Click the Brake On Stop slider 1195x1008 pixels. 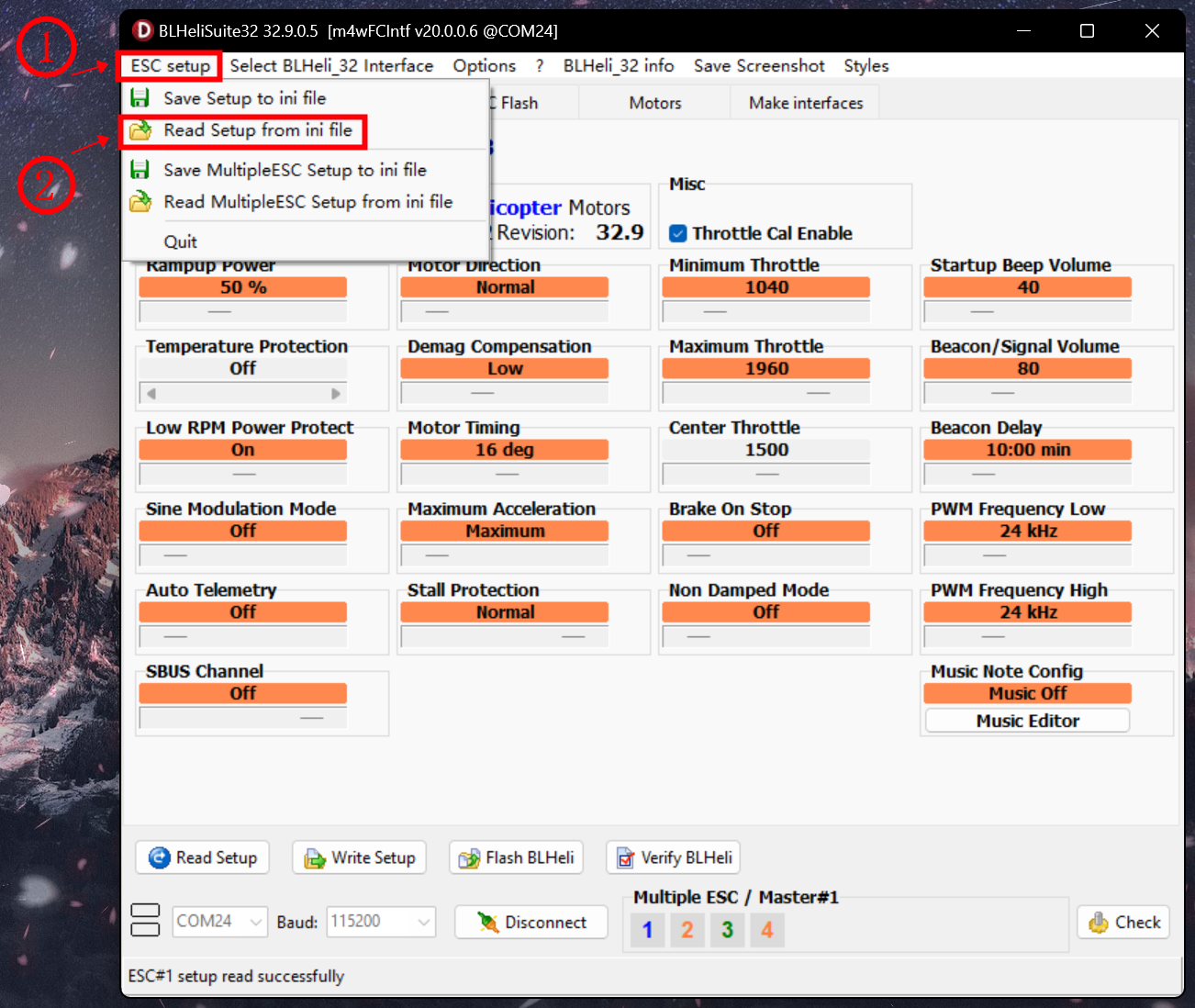[766, 555]
